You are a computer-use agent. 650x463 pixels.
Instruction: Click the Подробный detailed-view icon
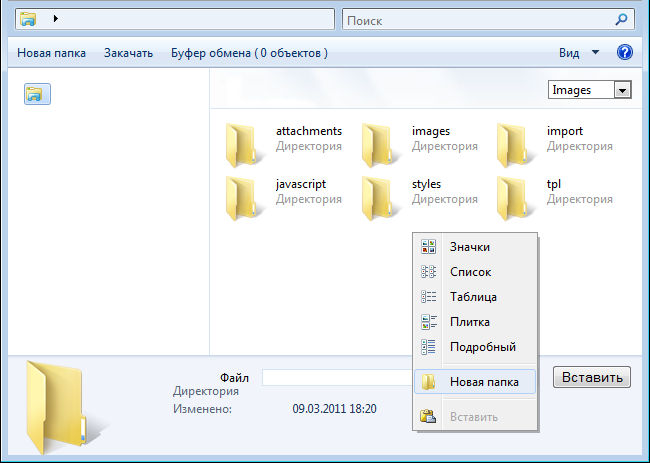point(429,347)
